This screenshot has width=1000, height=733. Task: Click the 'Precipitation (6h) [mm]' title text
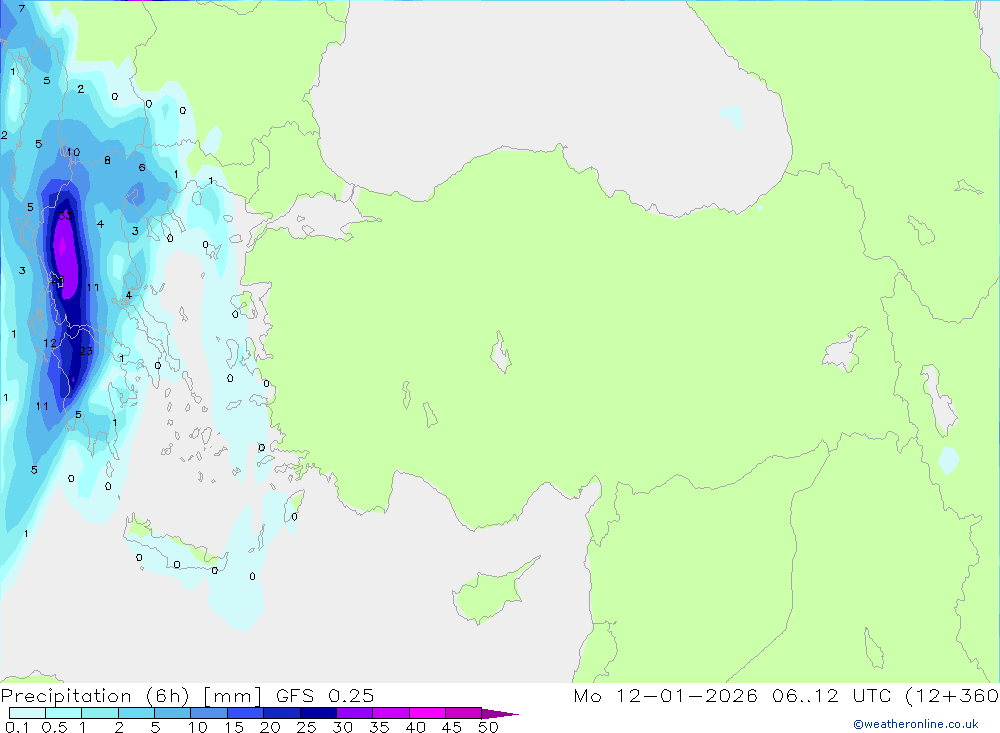131,696
